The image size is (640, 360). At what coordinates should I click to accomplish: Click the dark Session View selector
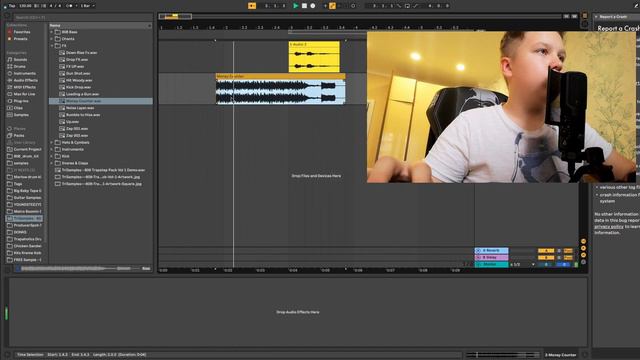point(584,24)
